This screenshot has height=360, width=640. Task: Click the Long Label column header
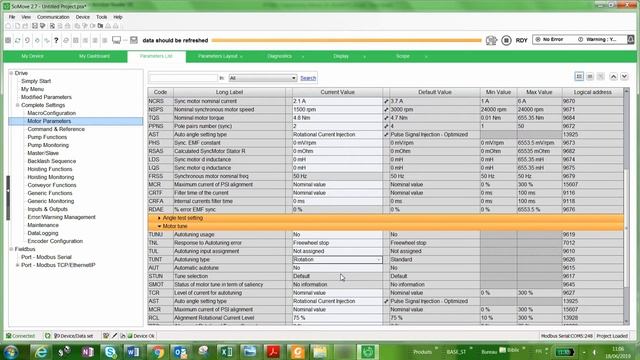click(229, 92)
